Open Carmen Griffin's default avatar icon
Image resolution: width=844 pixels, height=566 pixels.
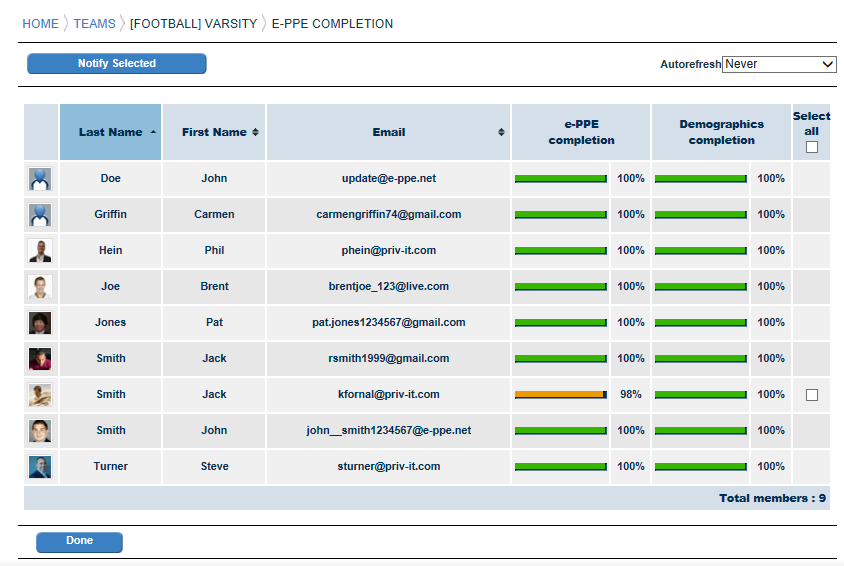40,215
